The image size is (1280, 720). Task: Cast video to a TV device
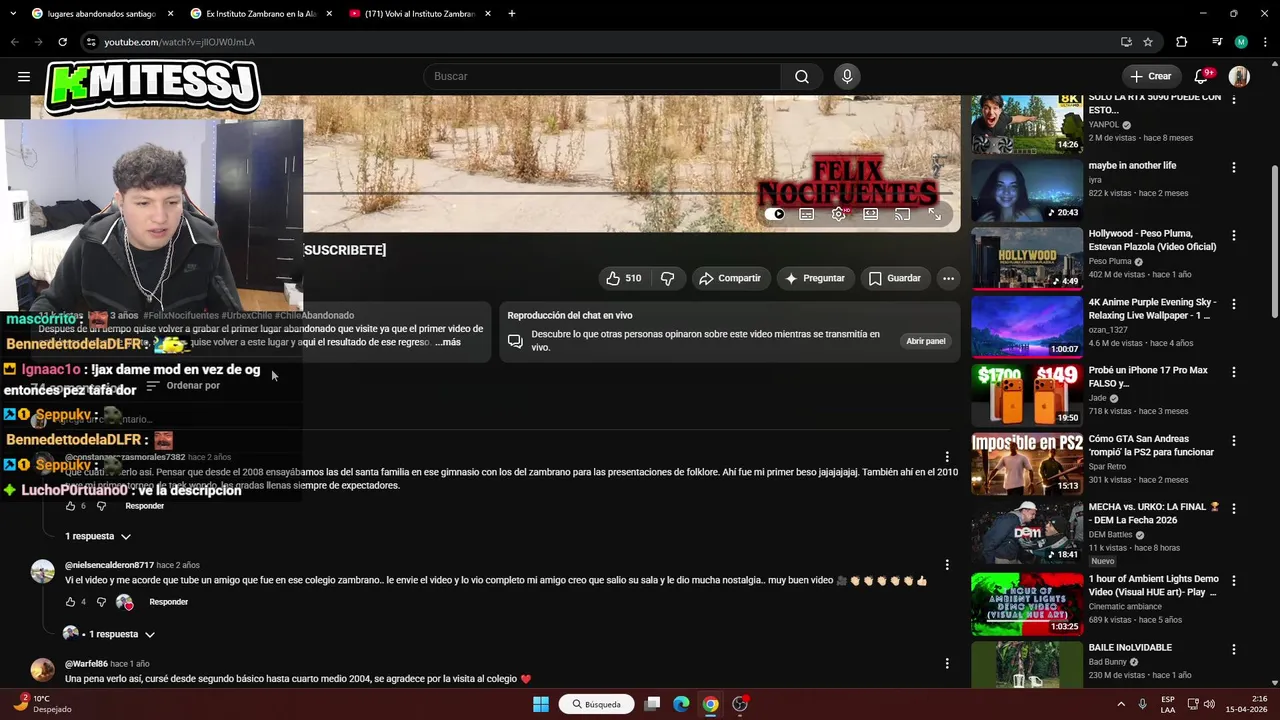coord(902,214)
